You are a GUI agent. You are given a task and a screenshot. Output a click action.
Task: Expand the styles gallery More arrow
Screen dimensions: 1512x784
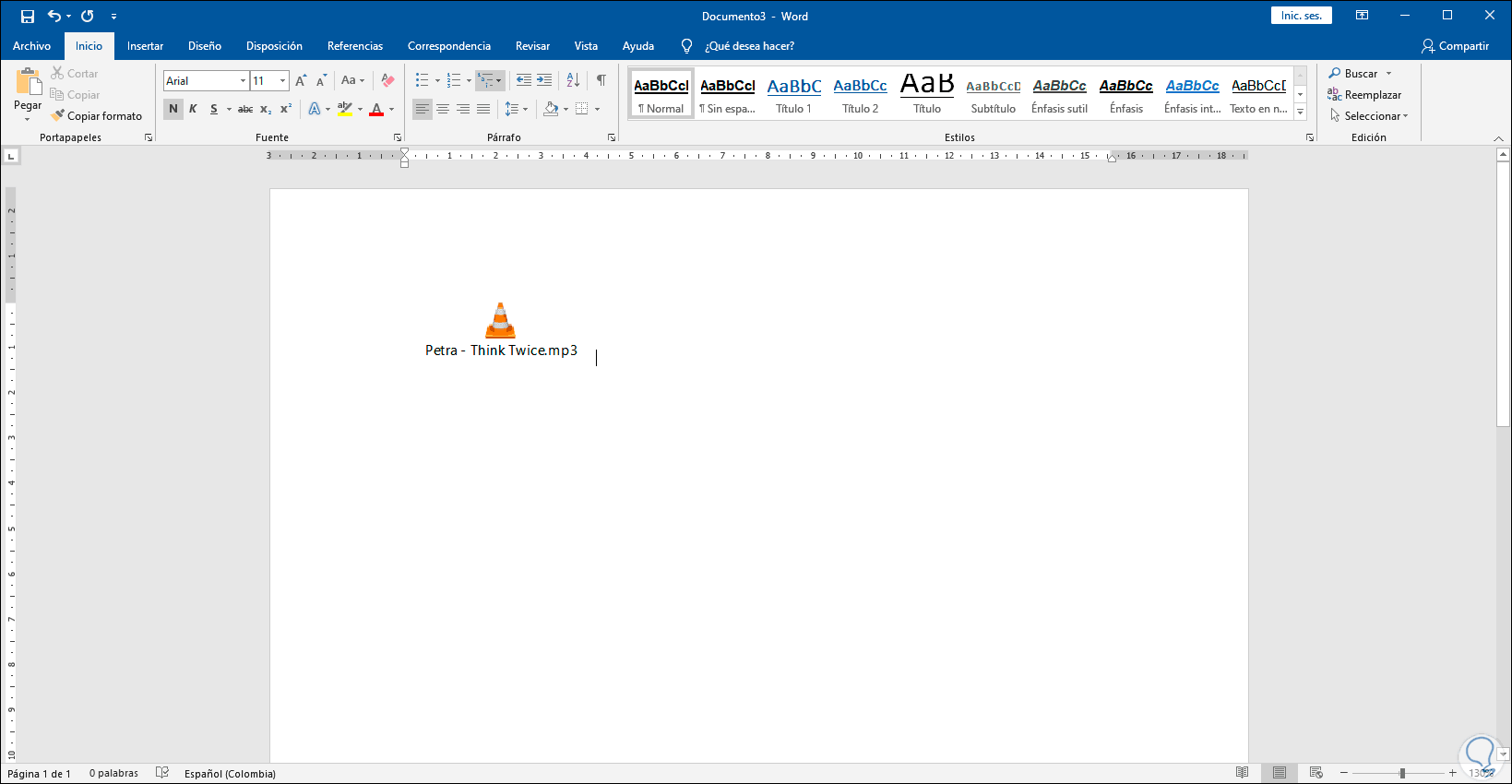pos(1301,112)
